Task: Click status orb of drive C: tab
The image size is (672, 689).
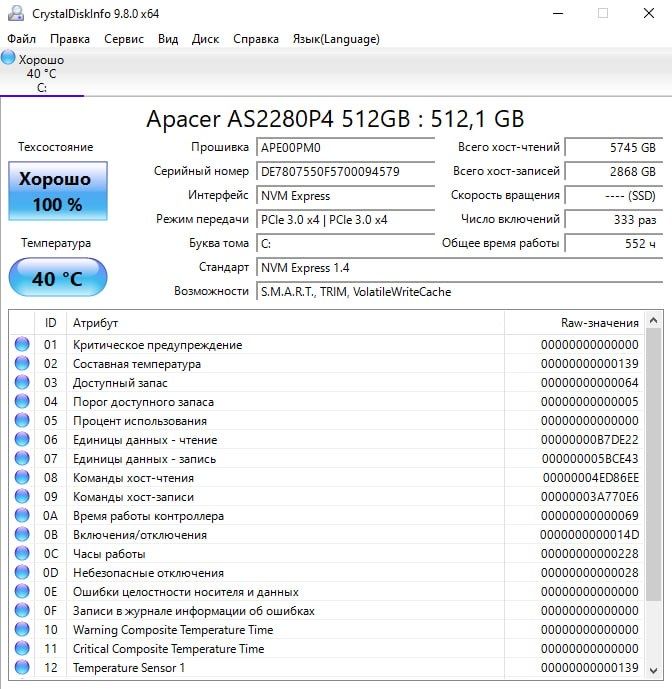Action: pos(8,58)
